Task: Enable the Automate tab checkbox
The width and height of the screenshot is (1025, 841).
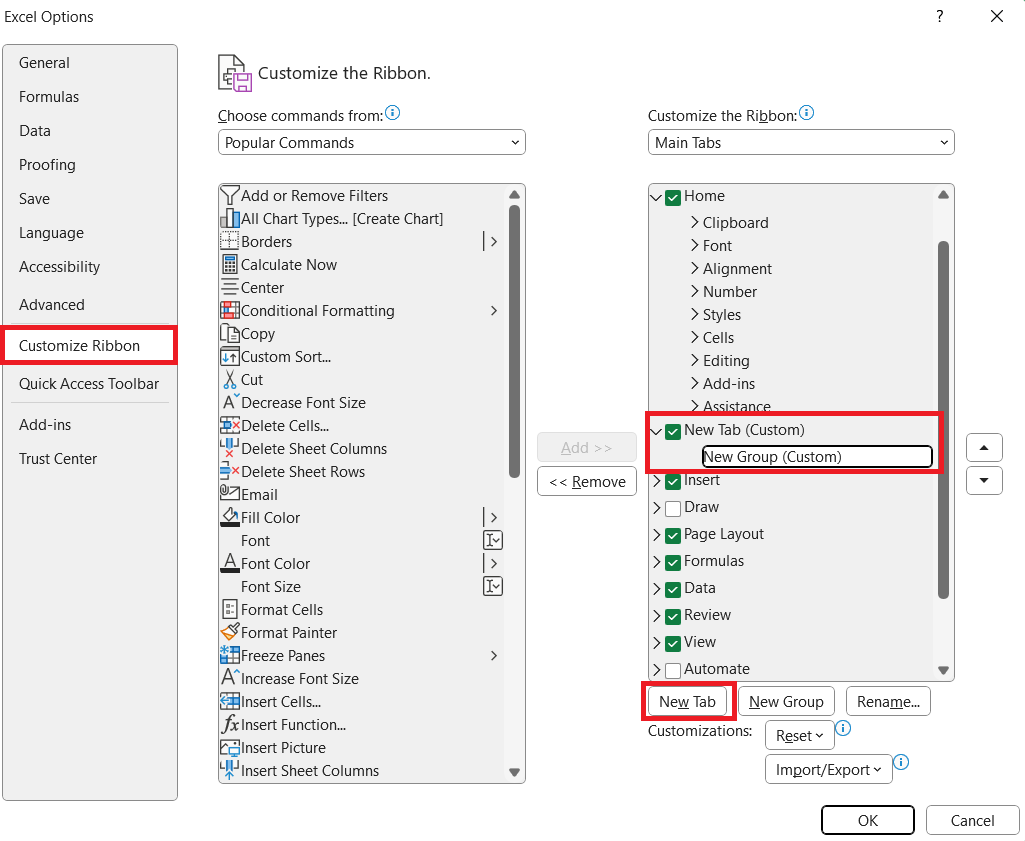Action: pos(673,670)
